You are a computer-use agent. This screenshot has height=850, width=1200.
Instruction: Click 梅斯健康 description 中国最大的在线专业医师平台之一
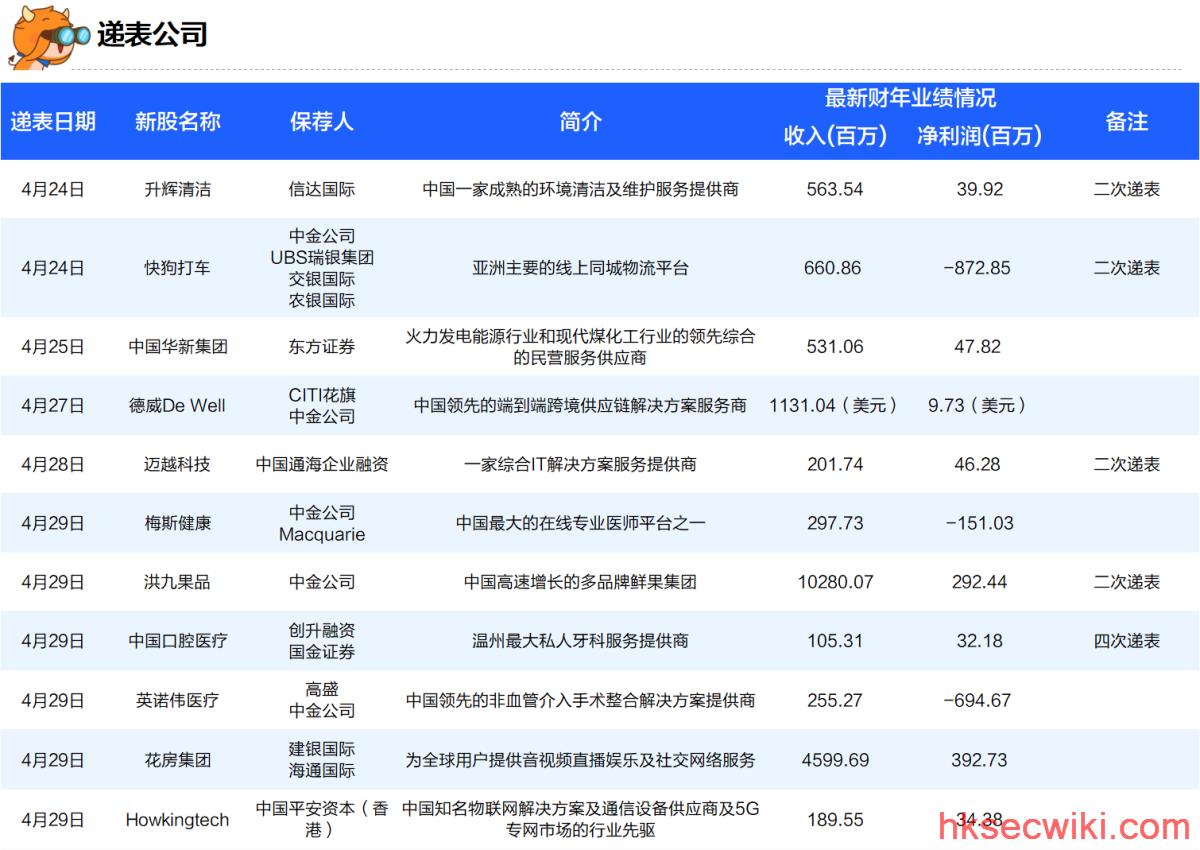coord(581,523)
